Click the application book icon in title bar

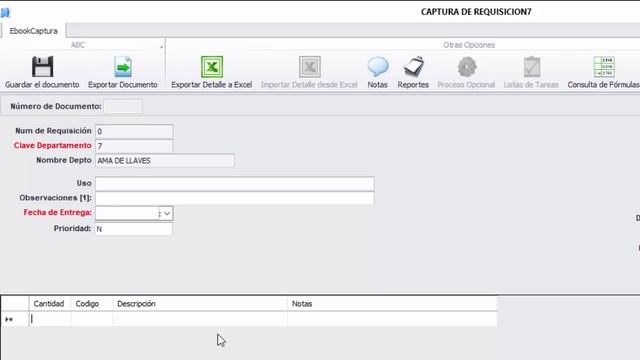point(5,13)
